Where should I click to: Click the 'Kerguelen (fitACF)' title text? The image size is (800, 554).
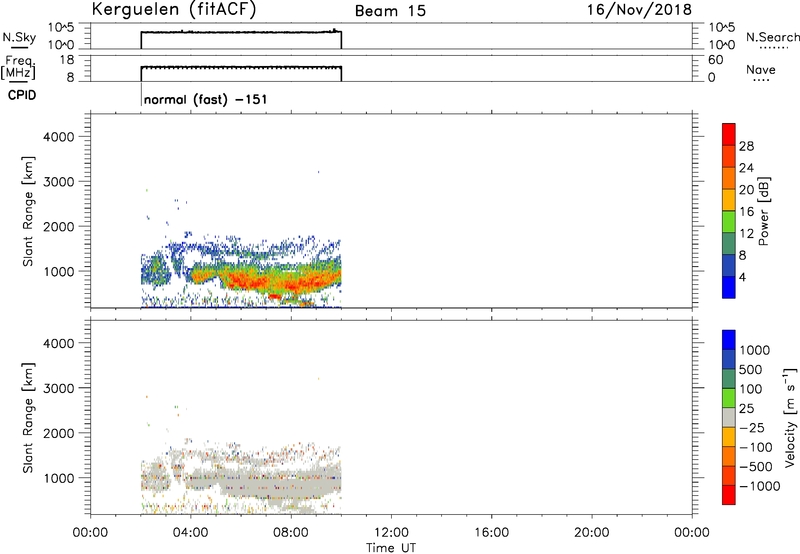[173, 9]
